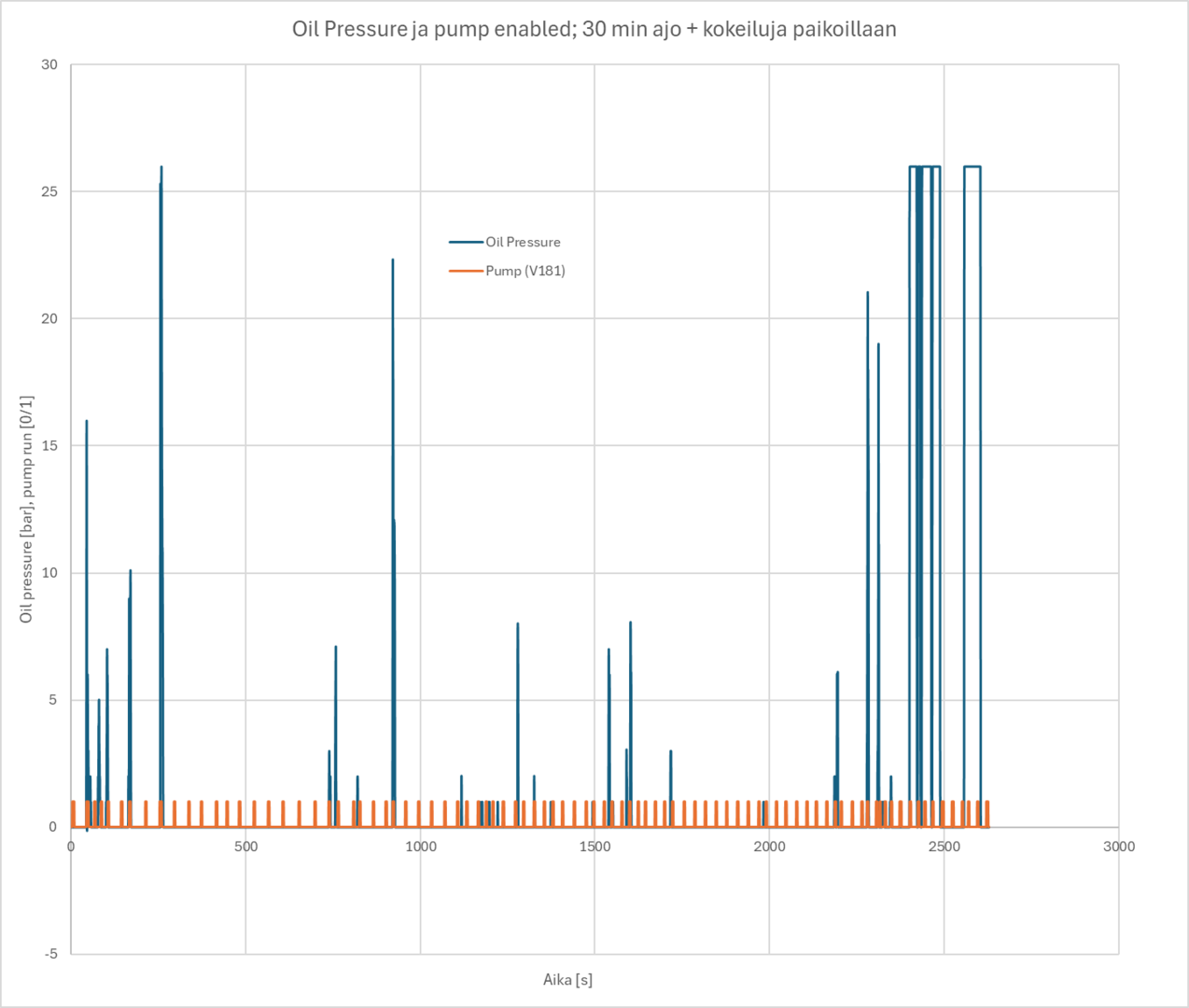Viewport: 1189px width, 1008px height.
Task: Click the 1500 label on horizontal axis
Action: coord(594,847)
